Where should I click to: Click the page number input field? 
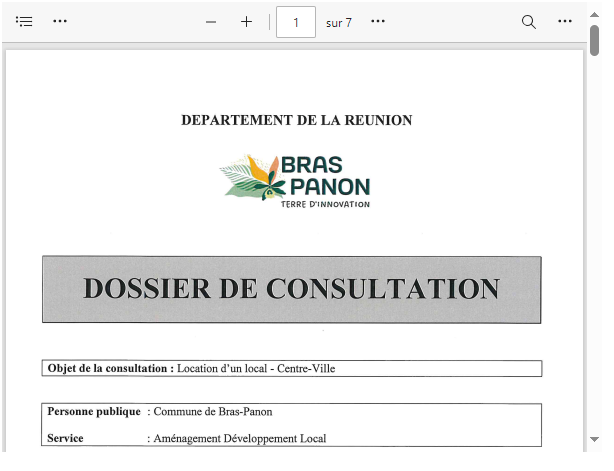[x=295, y=22]
